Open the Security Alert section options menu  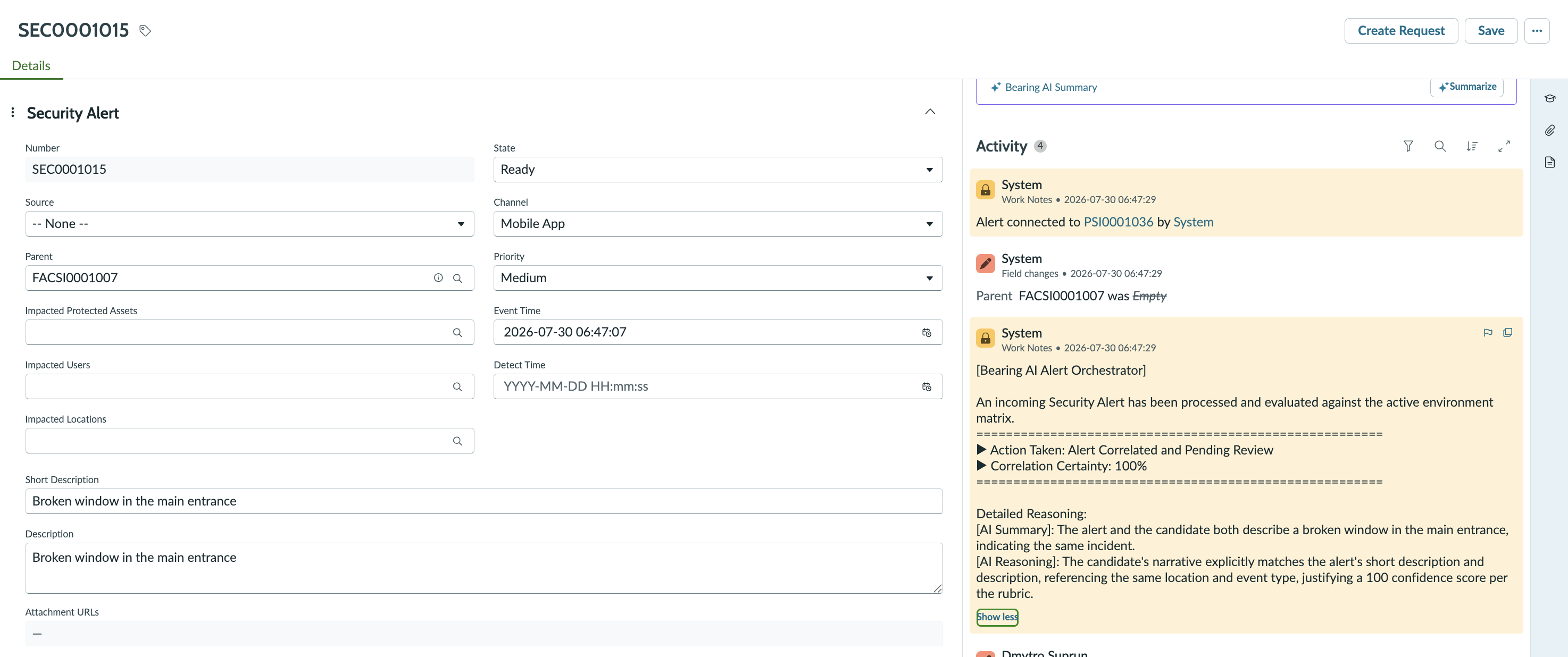pyautogui.click(x=13, y=113)
